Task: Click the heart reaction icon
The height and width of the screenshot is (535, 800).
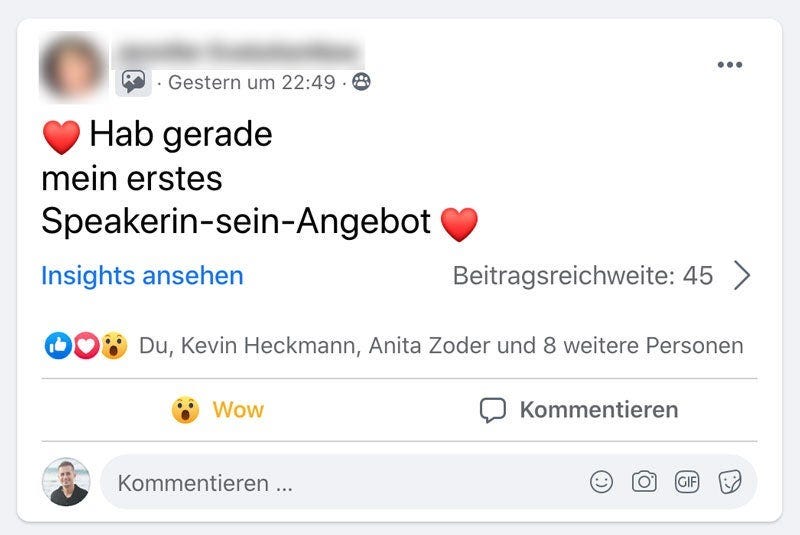Action: coord(84,346)
